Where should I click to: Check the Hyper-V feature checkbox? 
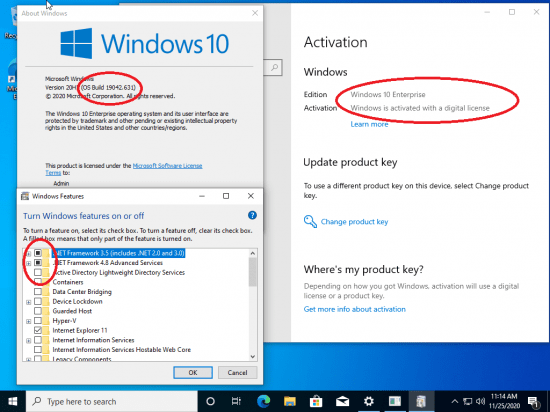pos(38,320)
